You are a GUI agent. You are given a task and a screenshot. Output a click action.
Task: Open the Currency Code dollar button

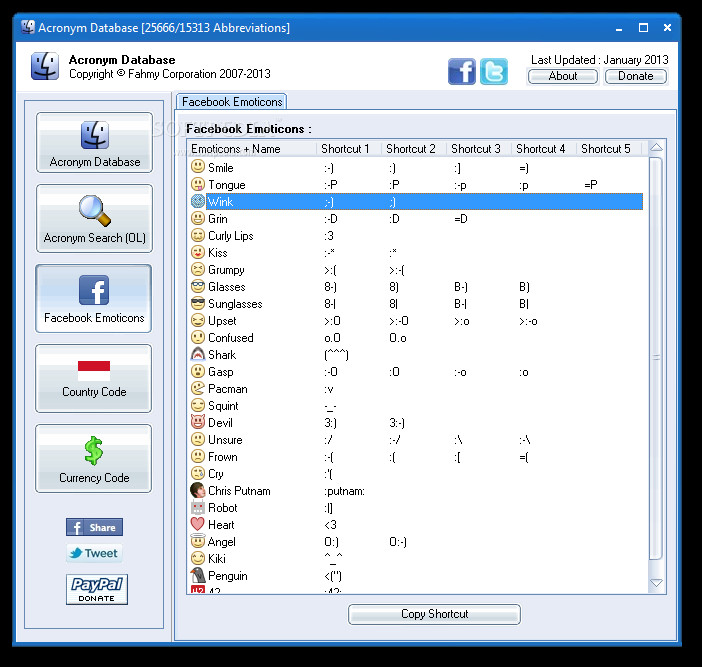pos(94,459)
